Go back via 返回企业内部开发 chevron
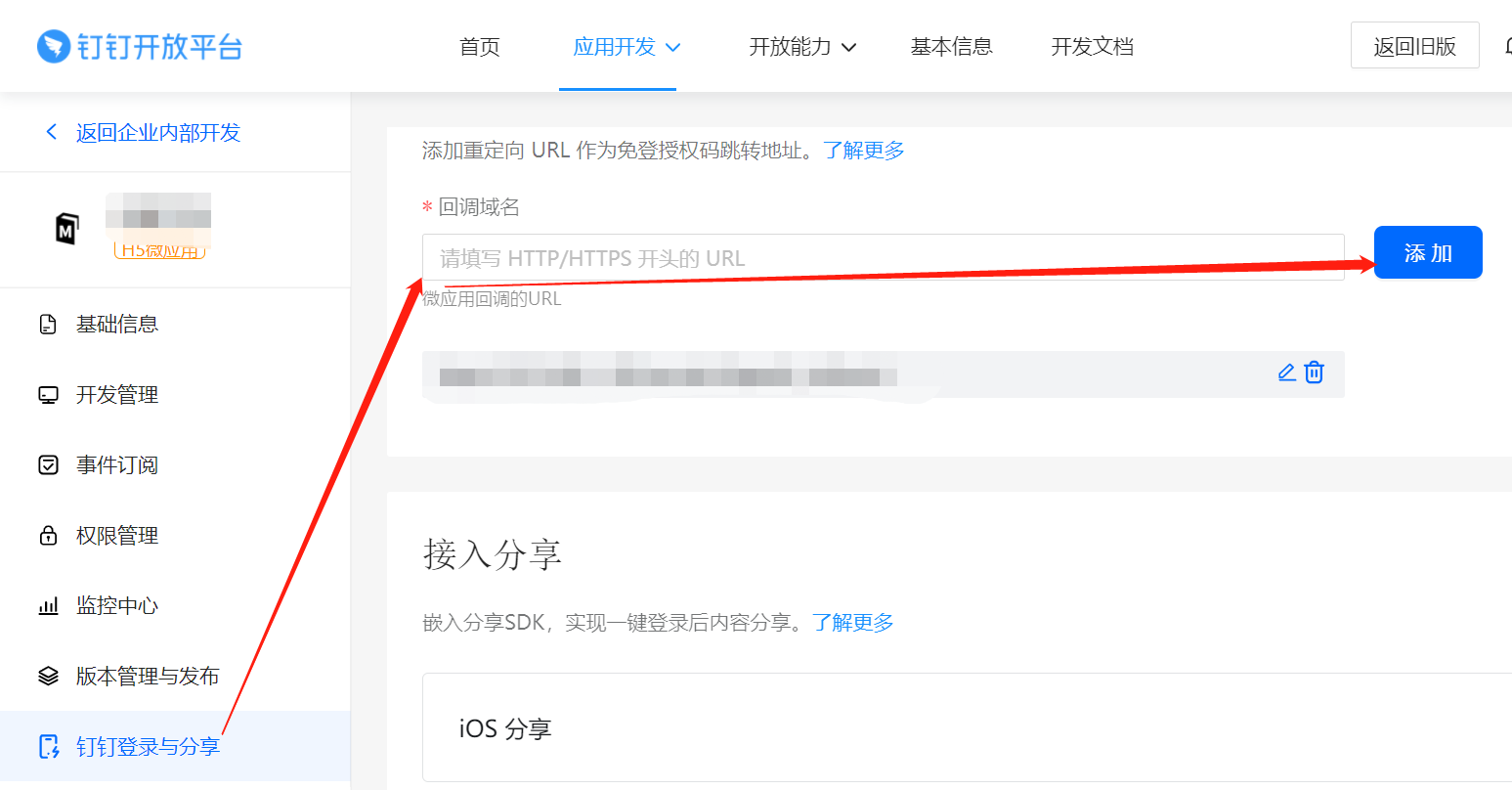The height and width of the screenshot is (790, 1512). pos(52,132)
